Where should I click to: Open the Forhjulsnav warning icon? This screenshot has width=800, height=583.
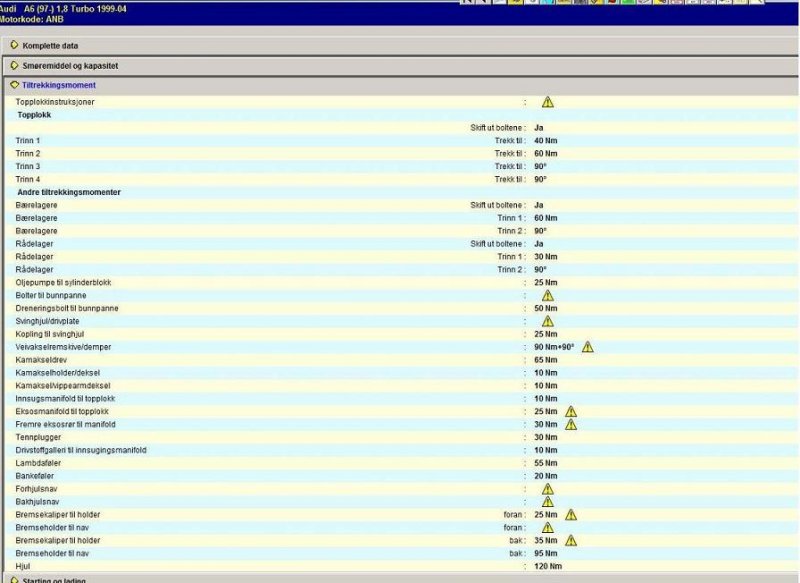pyautogui.click(x=547, y=489)
